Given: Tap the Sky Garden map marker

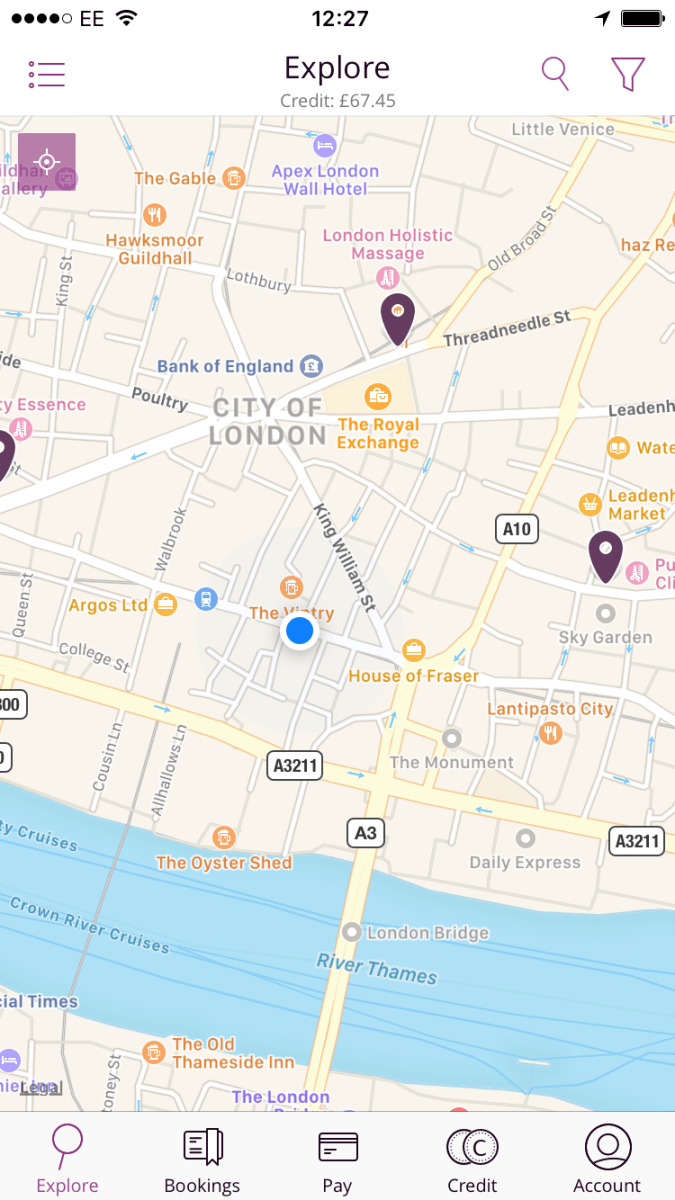Looking at the screenshot, I should 605,613.
